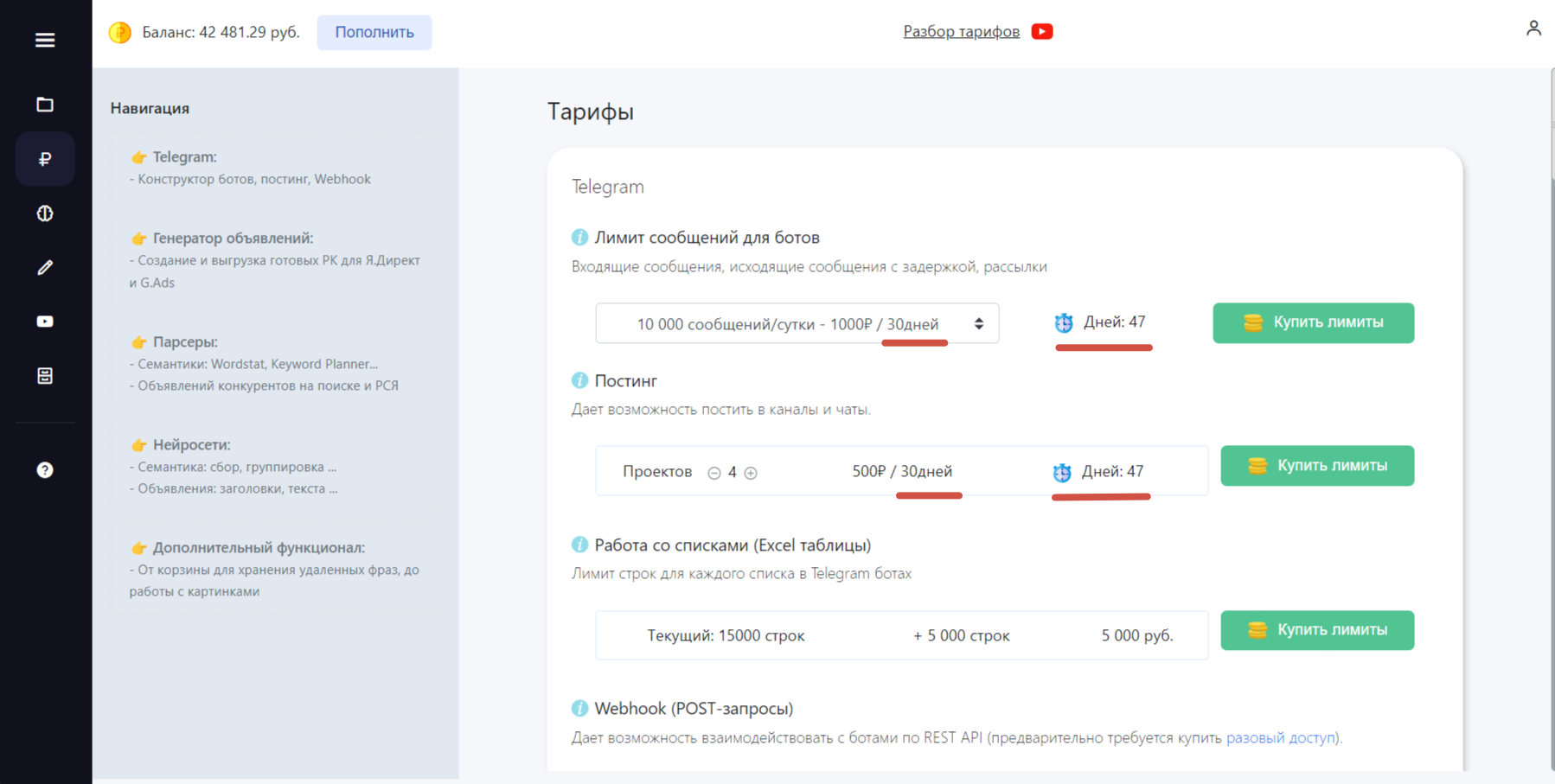Viewport: 1555px width, 784px height.
Task: Buy limits for Excel list rows
Action: point(1317,630)
